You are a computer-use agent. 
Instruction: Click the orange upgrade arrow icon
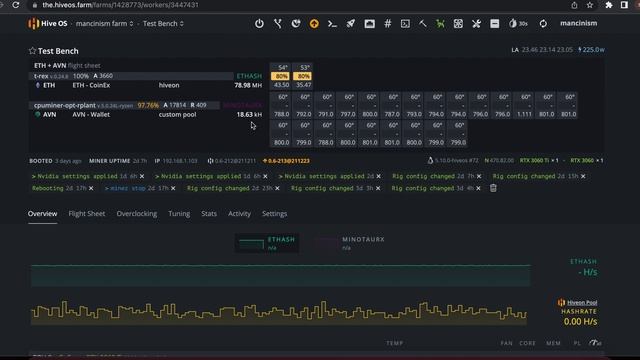[x=314, y=24]
